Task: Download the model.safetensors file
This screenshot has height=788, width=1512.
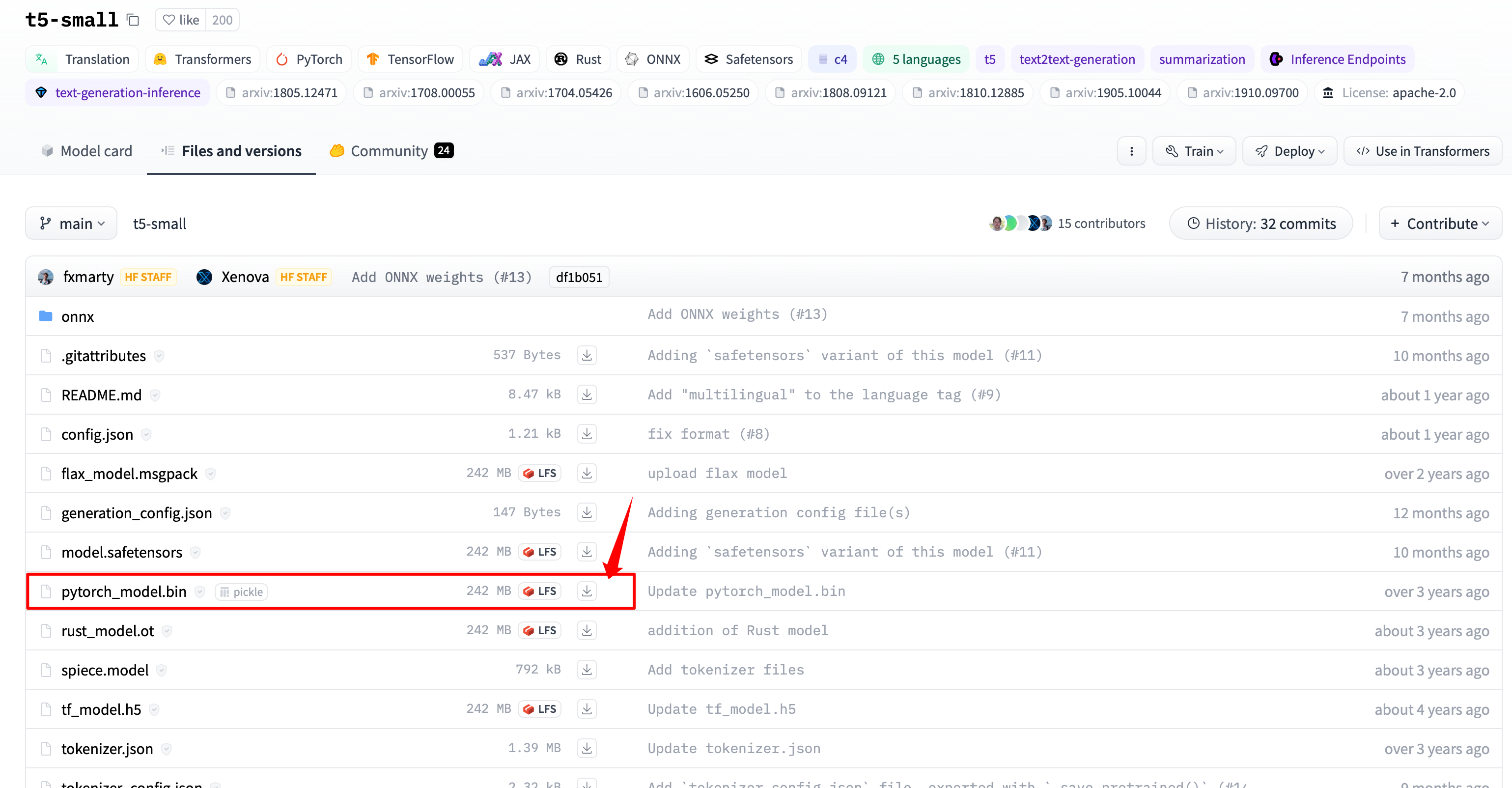Action: click(x=587, y=551)
